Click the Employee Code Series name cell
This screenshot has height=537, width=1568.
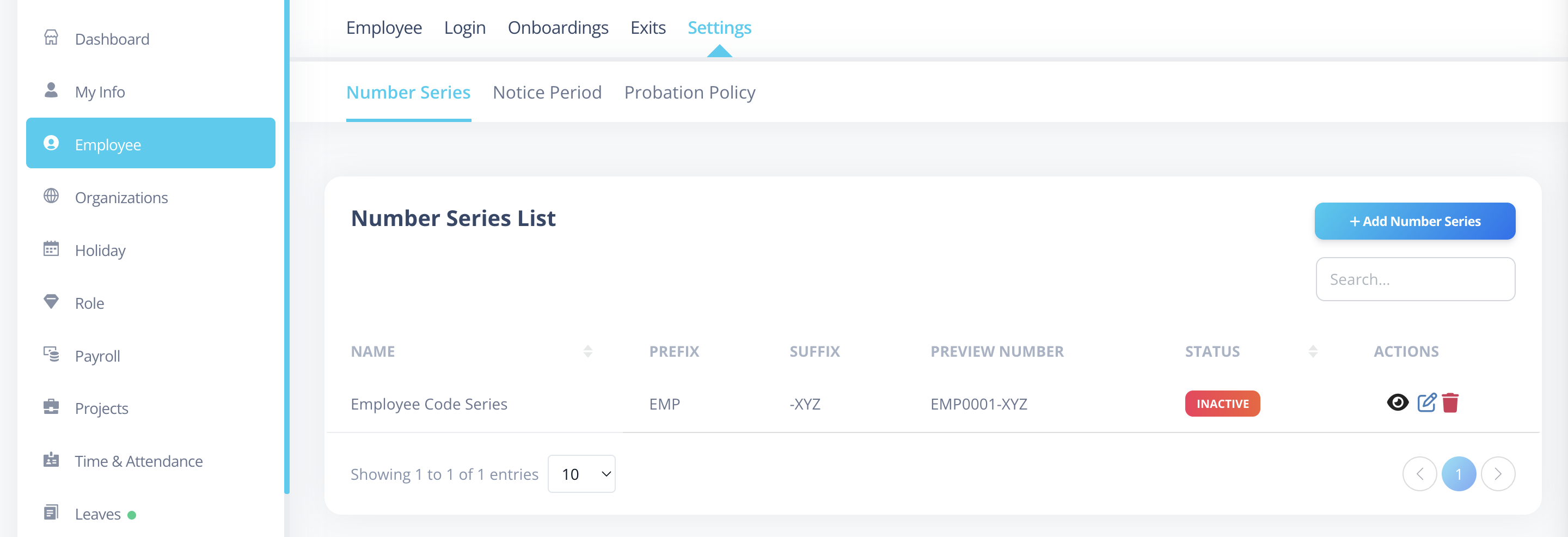(428, 404)
